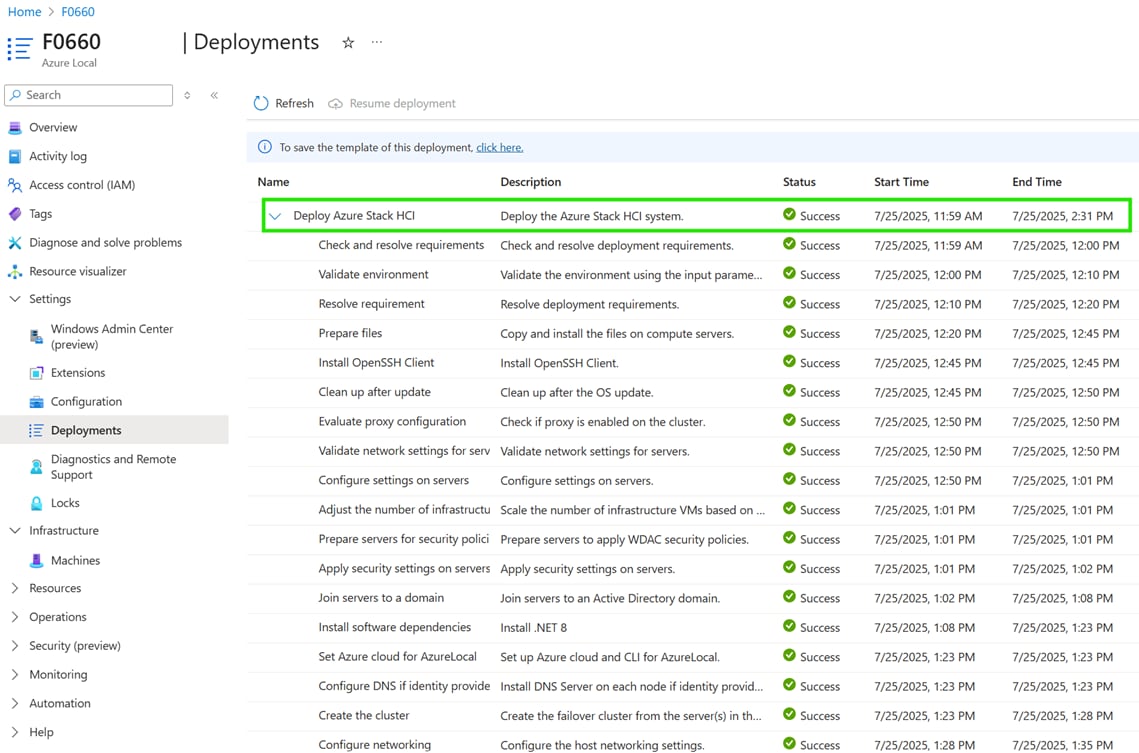Click the F0660 resource list icon in header

click(x=20, y=49)
